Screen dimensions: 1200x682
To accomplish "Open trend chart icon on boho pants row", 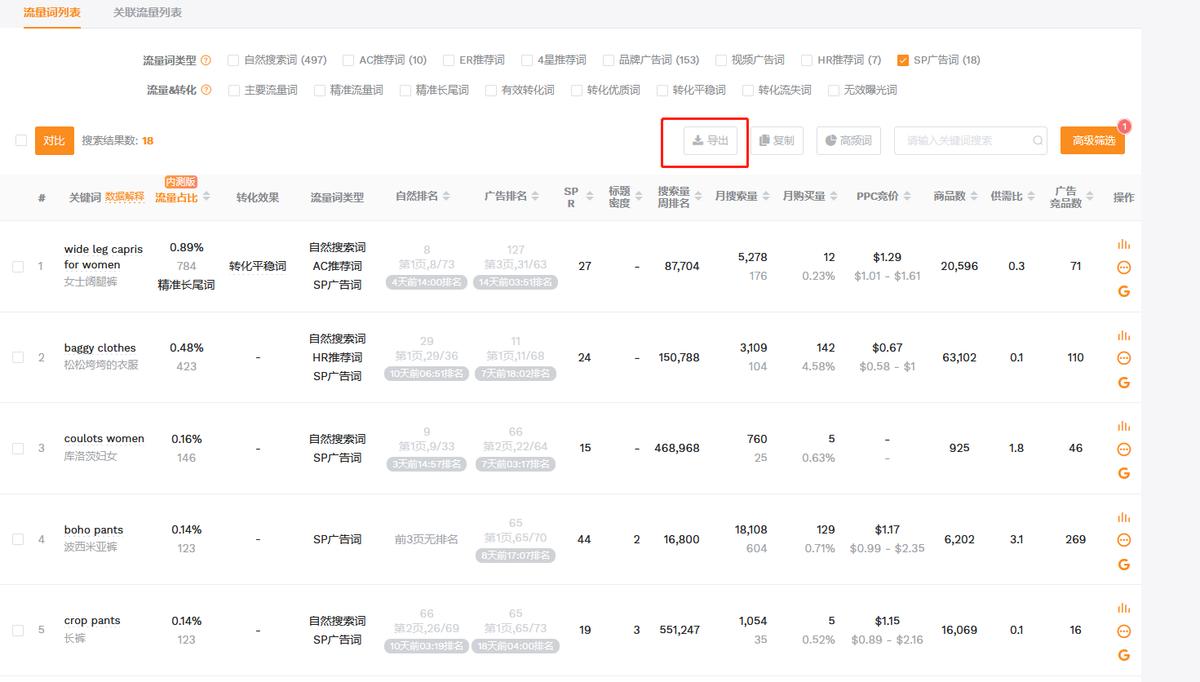I will tap(1123, 516).
